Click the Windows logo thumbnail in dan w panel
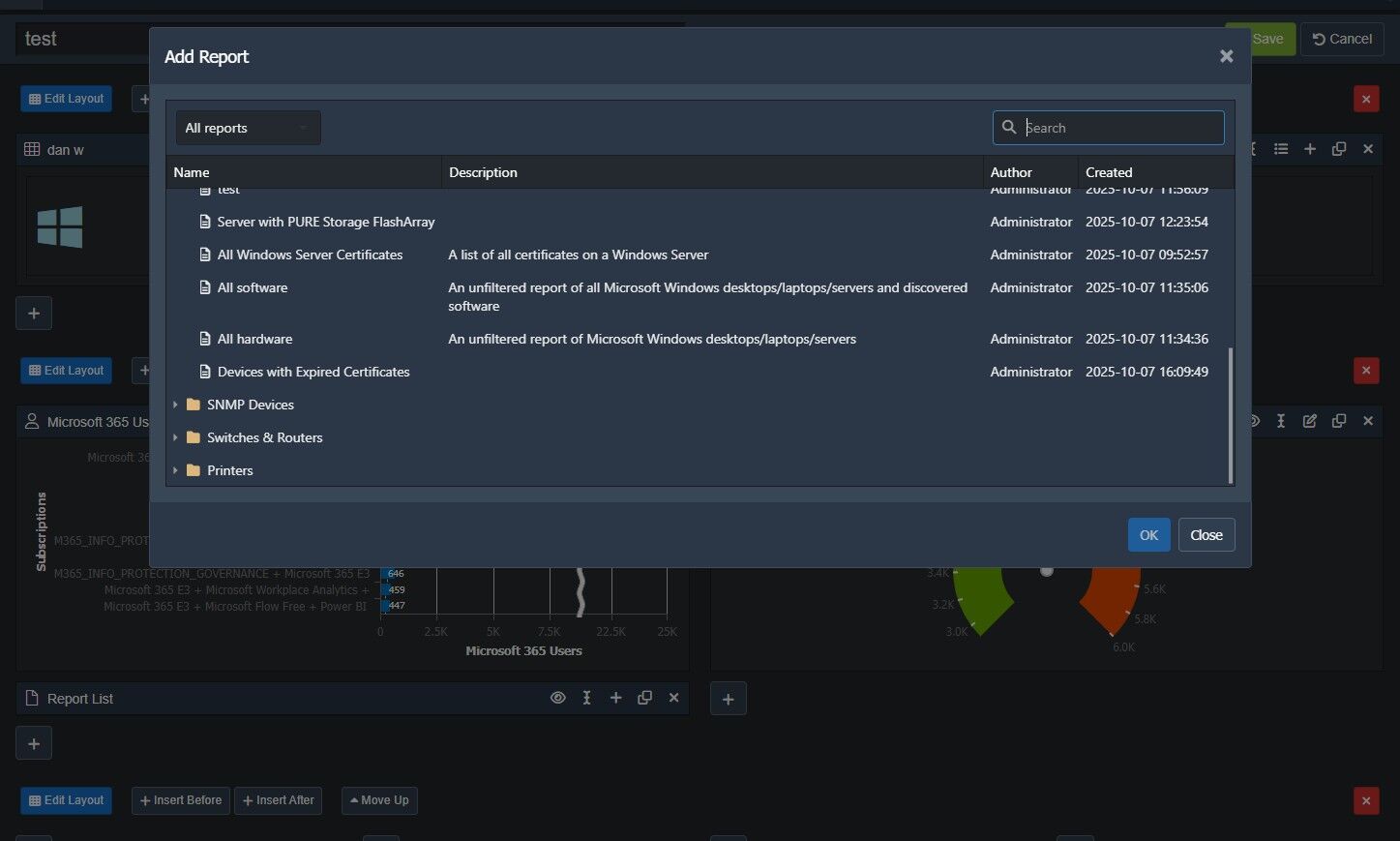 (60, 227)
